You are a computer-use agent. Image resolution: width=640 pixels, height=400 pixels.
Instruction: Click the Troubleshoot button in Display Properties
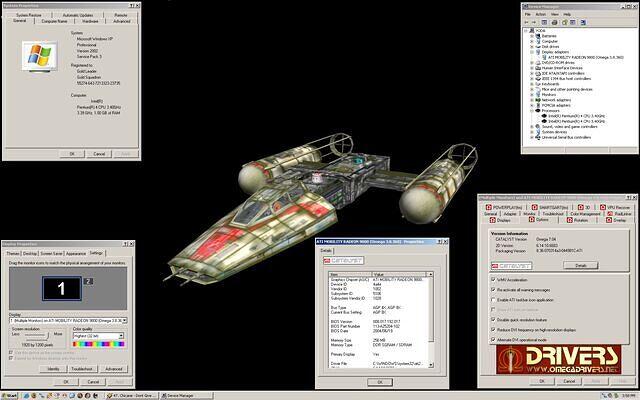click(81, 369)
